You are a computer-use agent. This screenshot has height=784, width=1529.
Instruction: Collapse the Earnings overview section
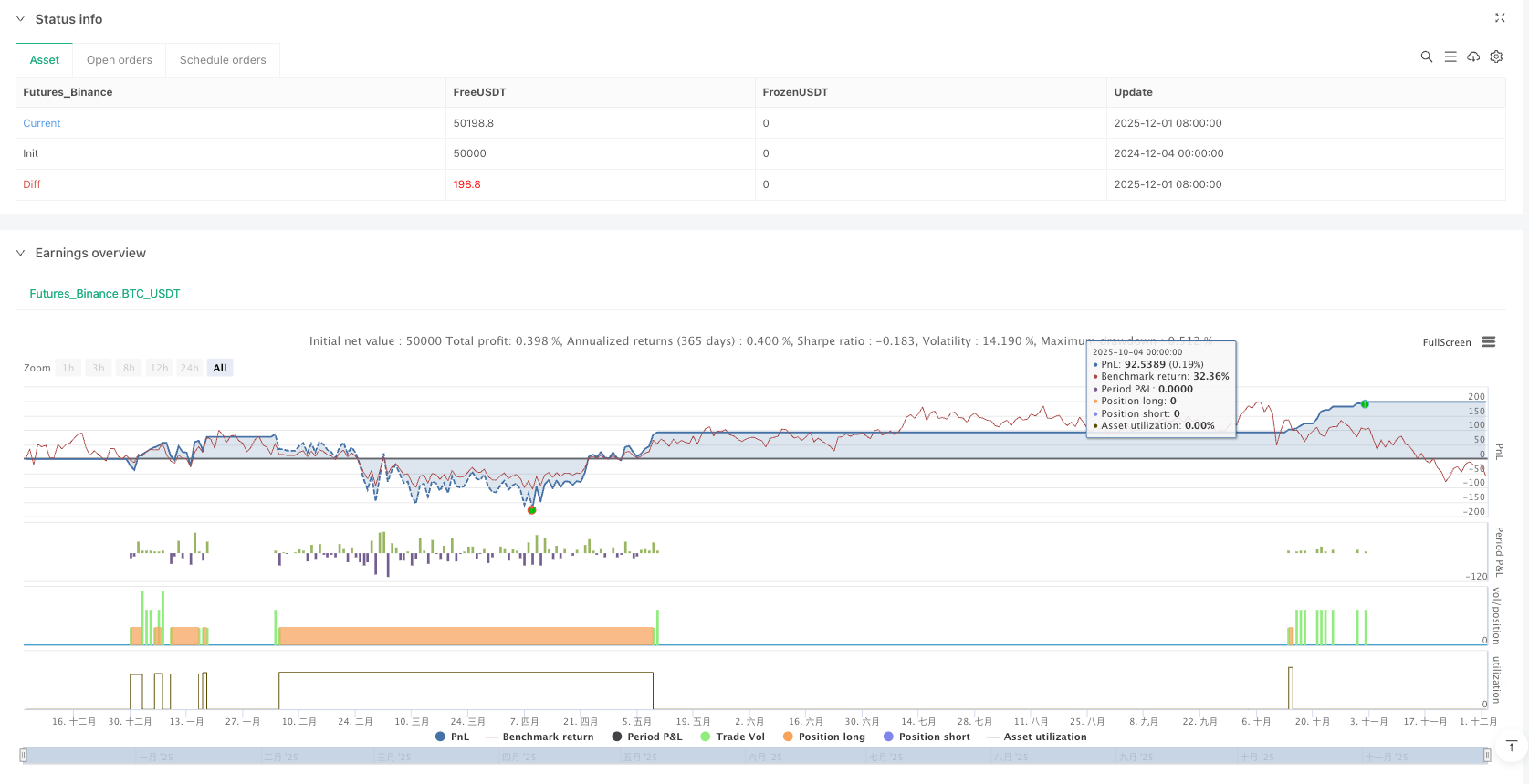tap(20, 253)
